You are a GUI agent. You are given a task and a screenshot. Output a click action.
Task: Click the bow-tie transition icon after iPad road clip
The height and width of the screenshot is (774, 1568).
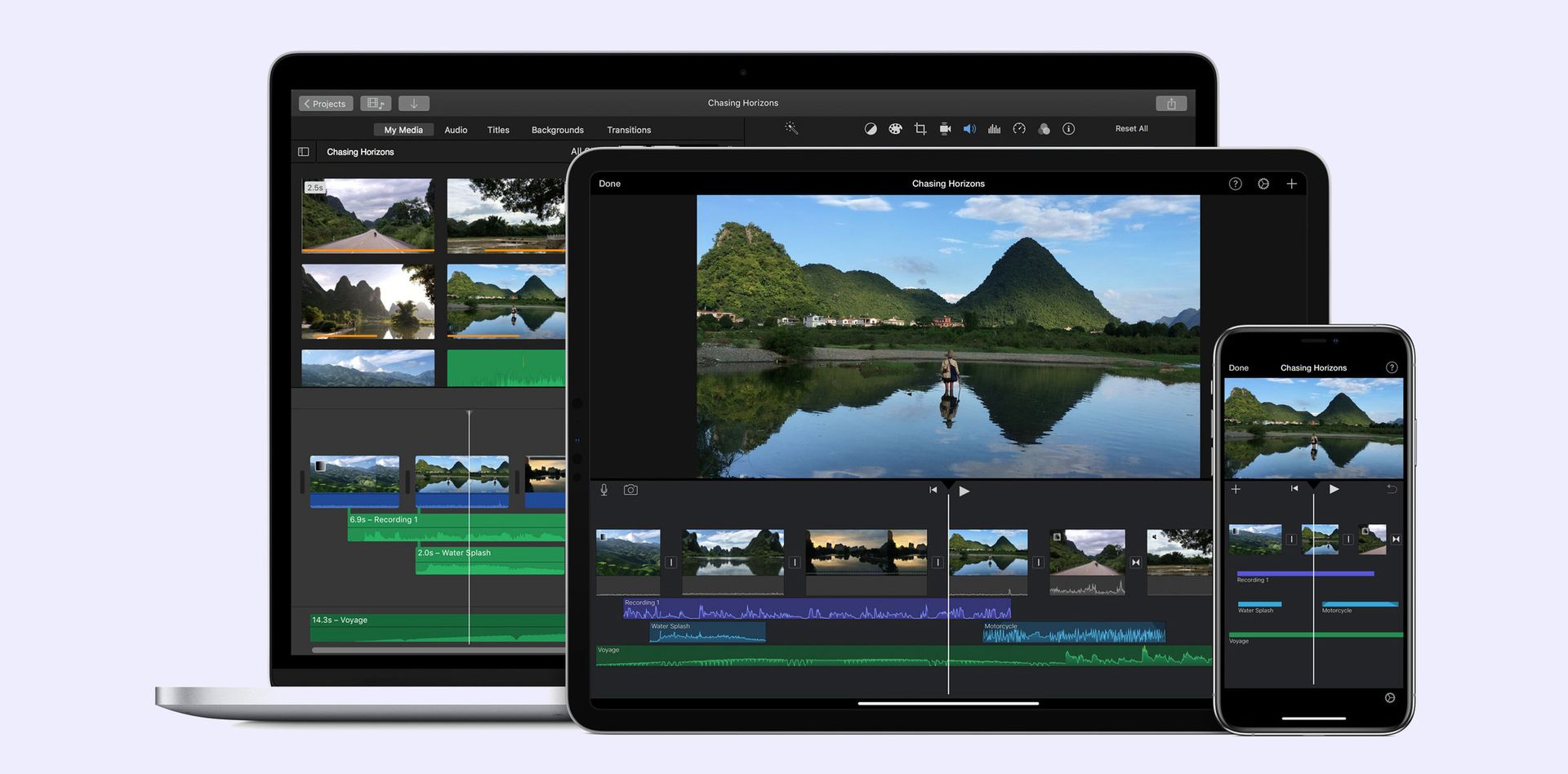(x=1135, y=563)
